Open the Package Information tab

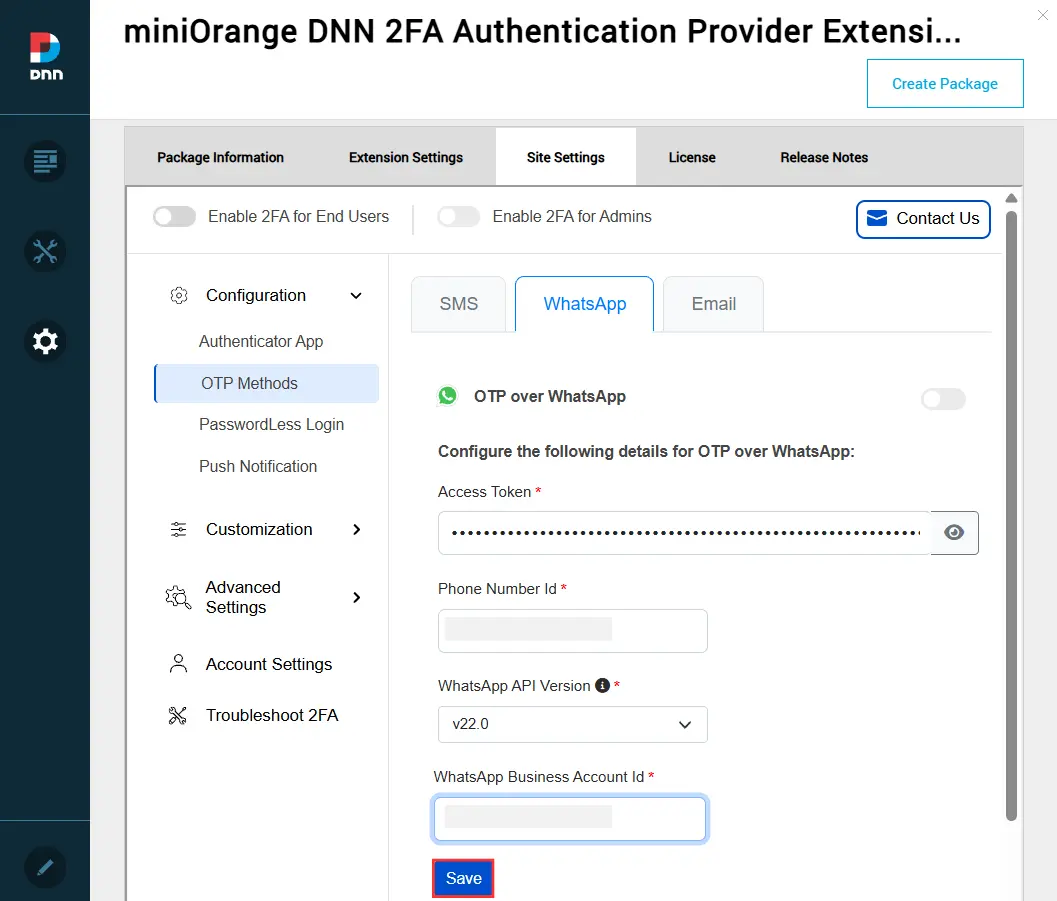[220, 157]
